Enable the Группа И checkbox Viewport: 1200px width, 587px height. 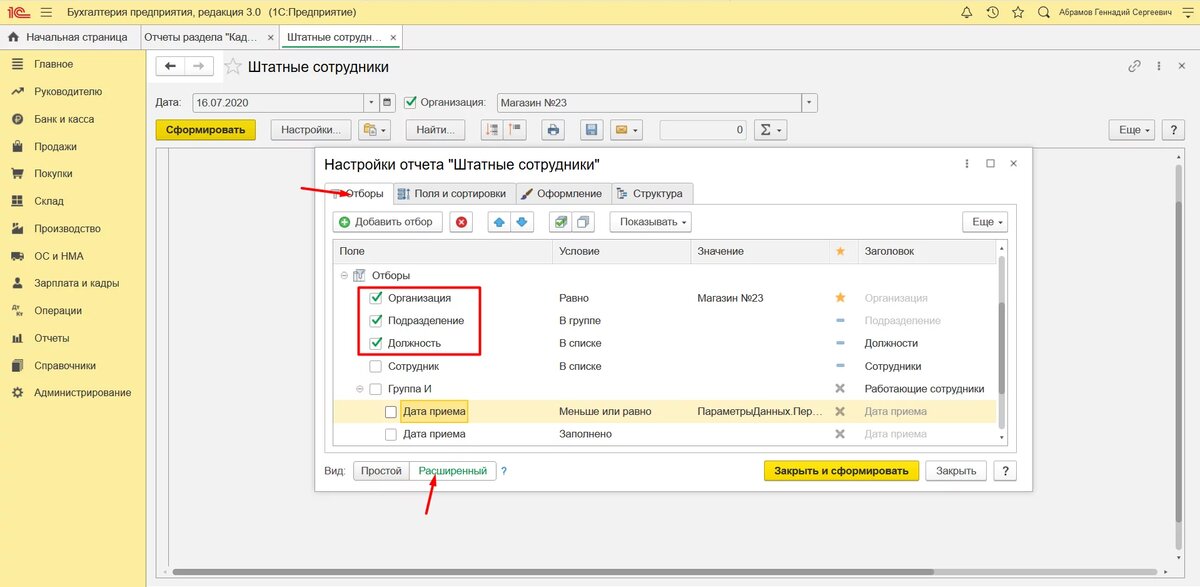376,389
